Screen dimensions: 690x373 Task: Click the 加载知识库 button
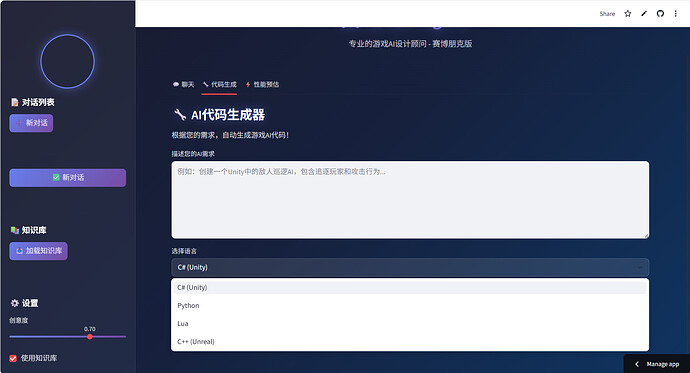38,251
